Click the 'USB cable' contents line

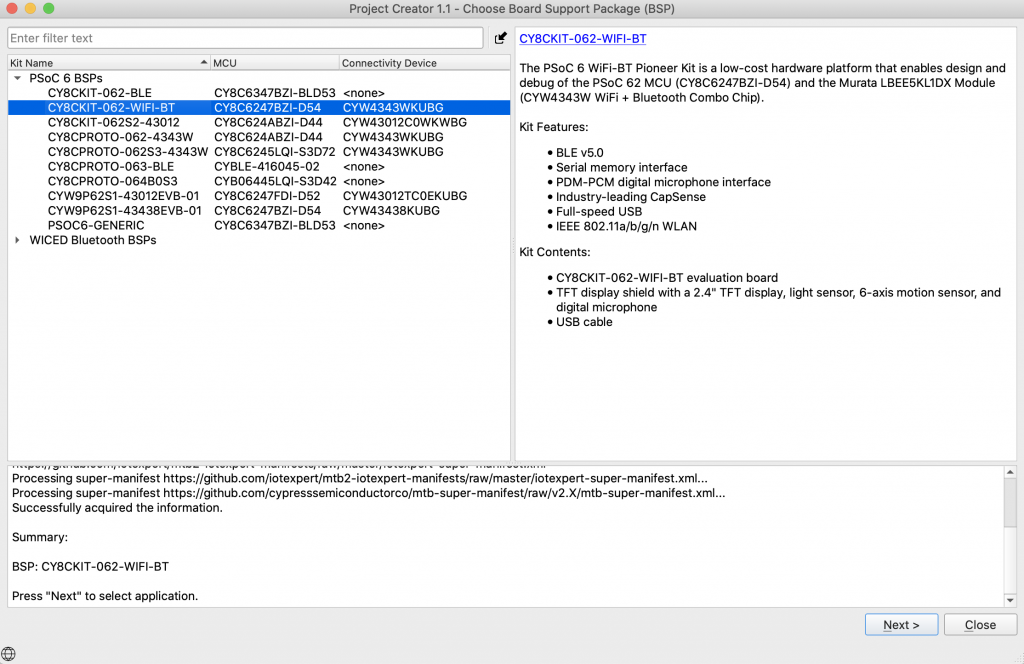point(584,322)
